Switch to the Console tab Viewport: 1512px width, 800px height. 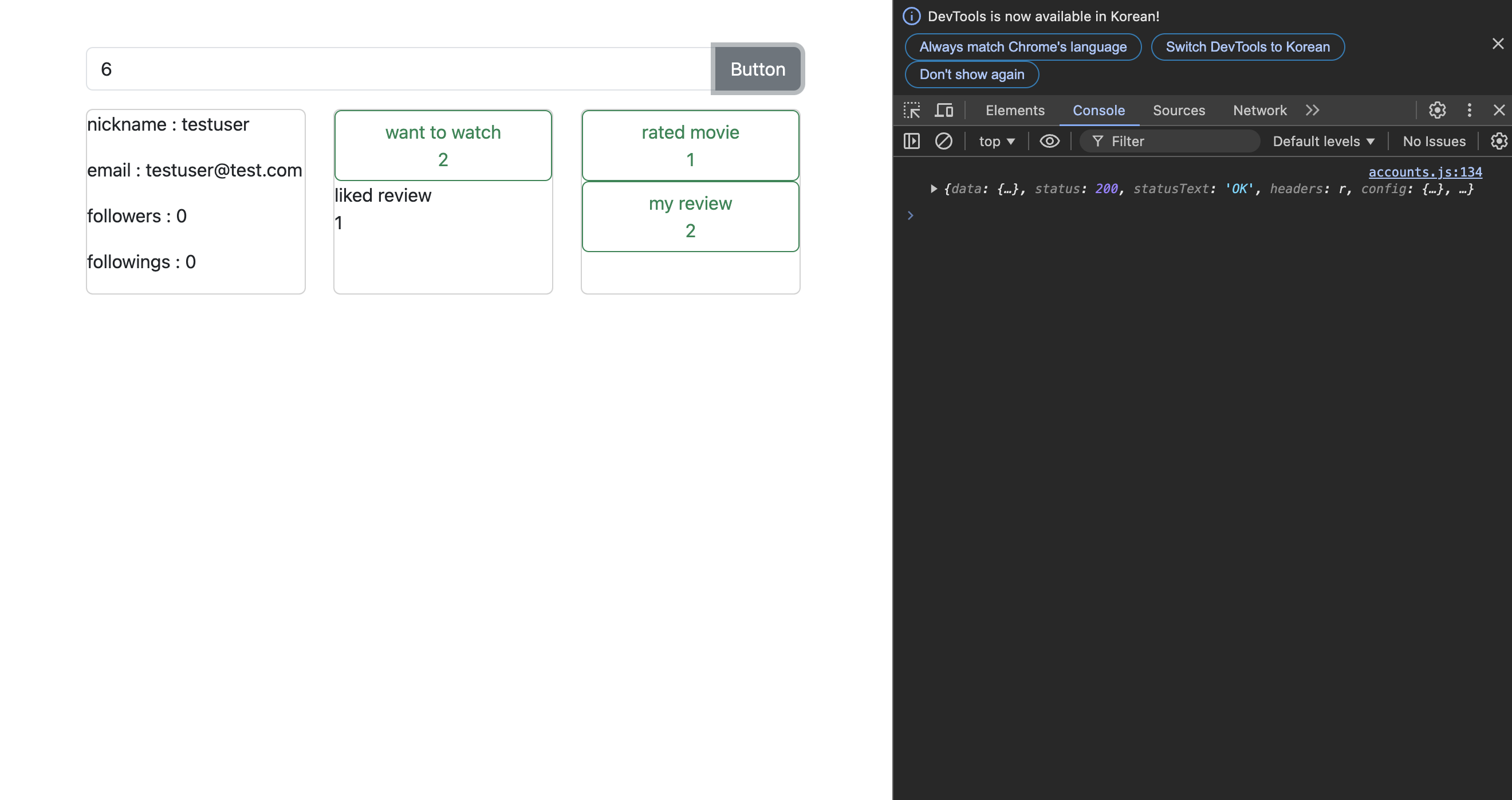tap(1099, 111)
